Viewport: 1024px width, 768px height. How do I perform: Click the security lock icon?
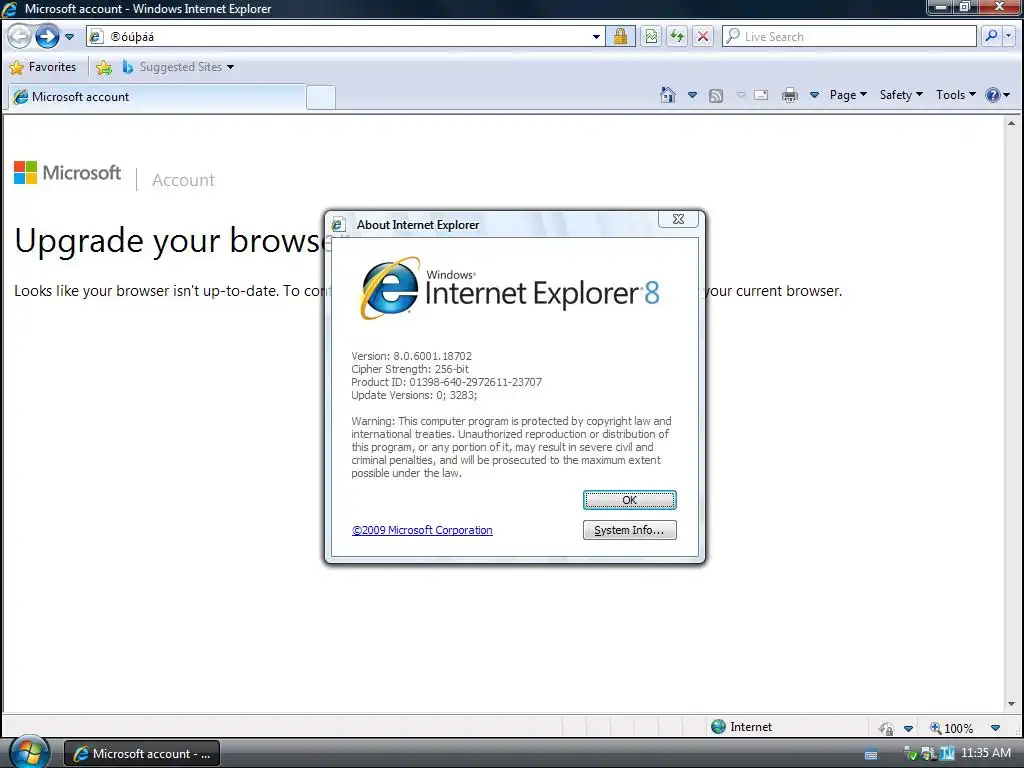[620, 37]
